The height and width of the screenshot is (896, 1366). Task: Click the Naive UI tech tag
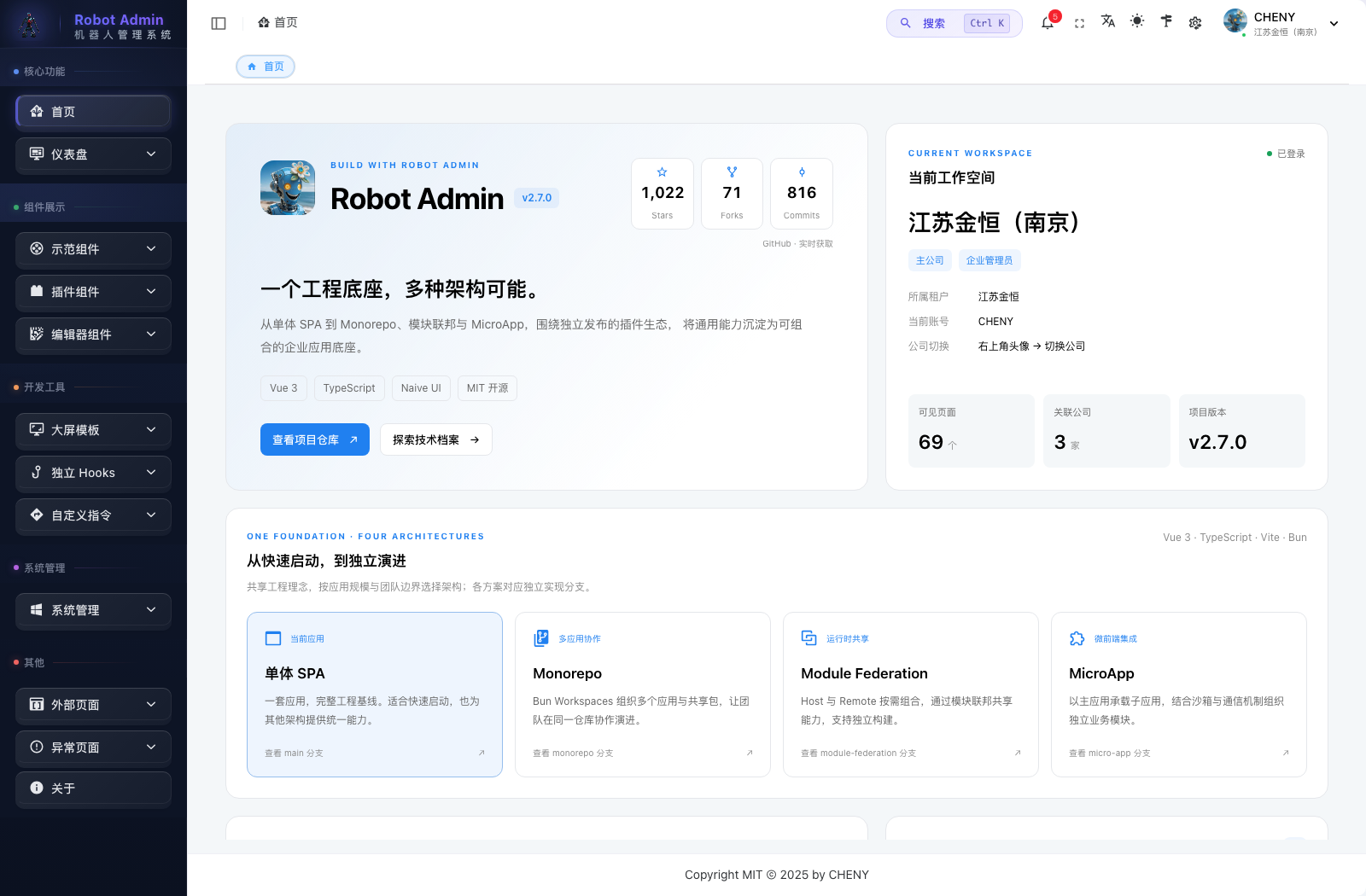[421, 388]
